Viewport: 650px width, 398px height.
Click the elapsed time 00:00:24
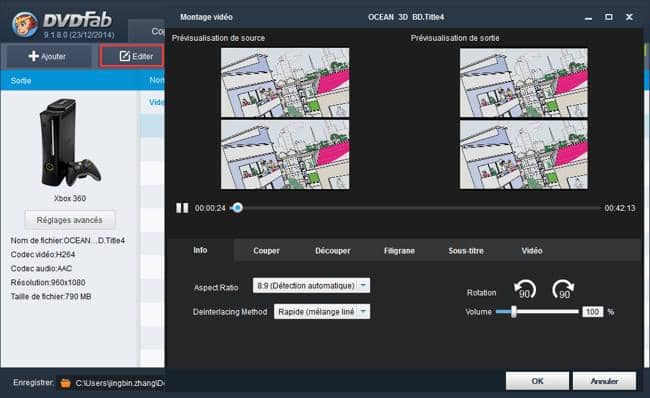[x=210, y=208]
